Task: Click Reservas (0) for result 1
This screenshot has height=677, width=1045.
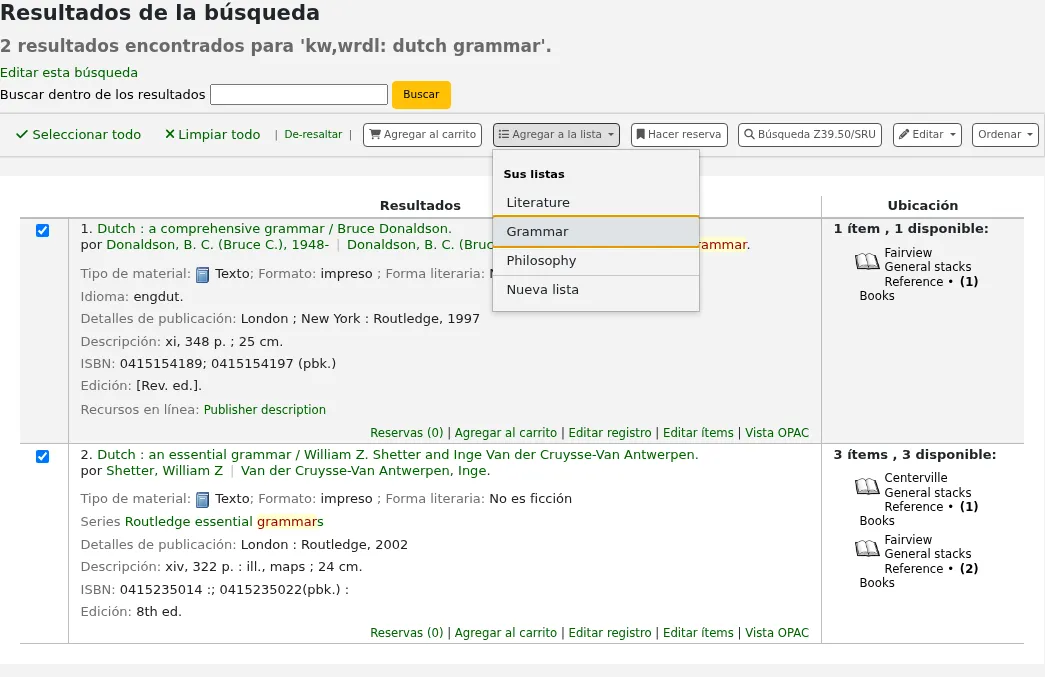Action: coord(407,433)
